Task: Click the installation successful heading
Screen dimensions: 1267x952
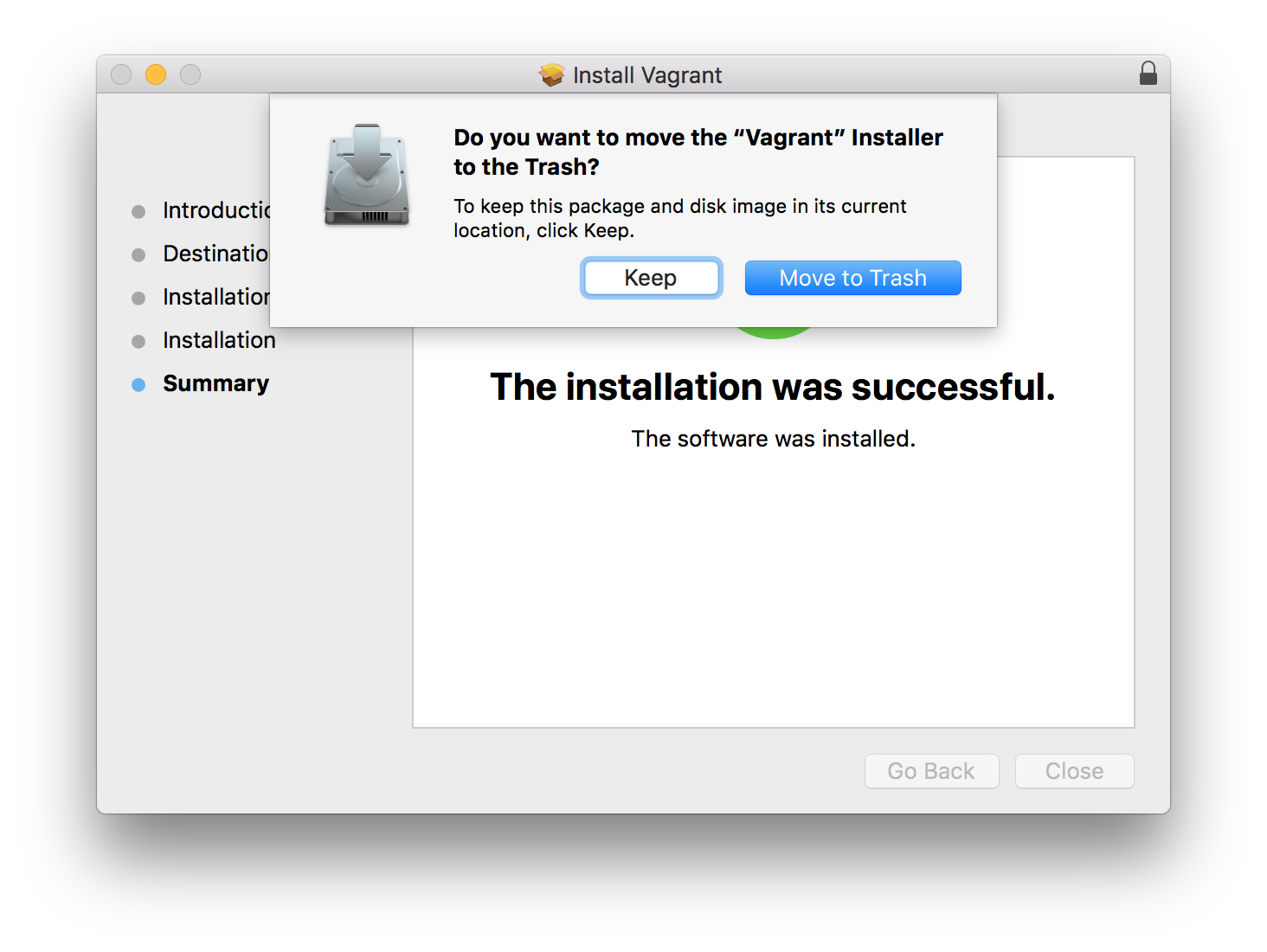Action: click(773, 387)
